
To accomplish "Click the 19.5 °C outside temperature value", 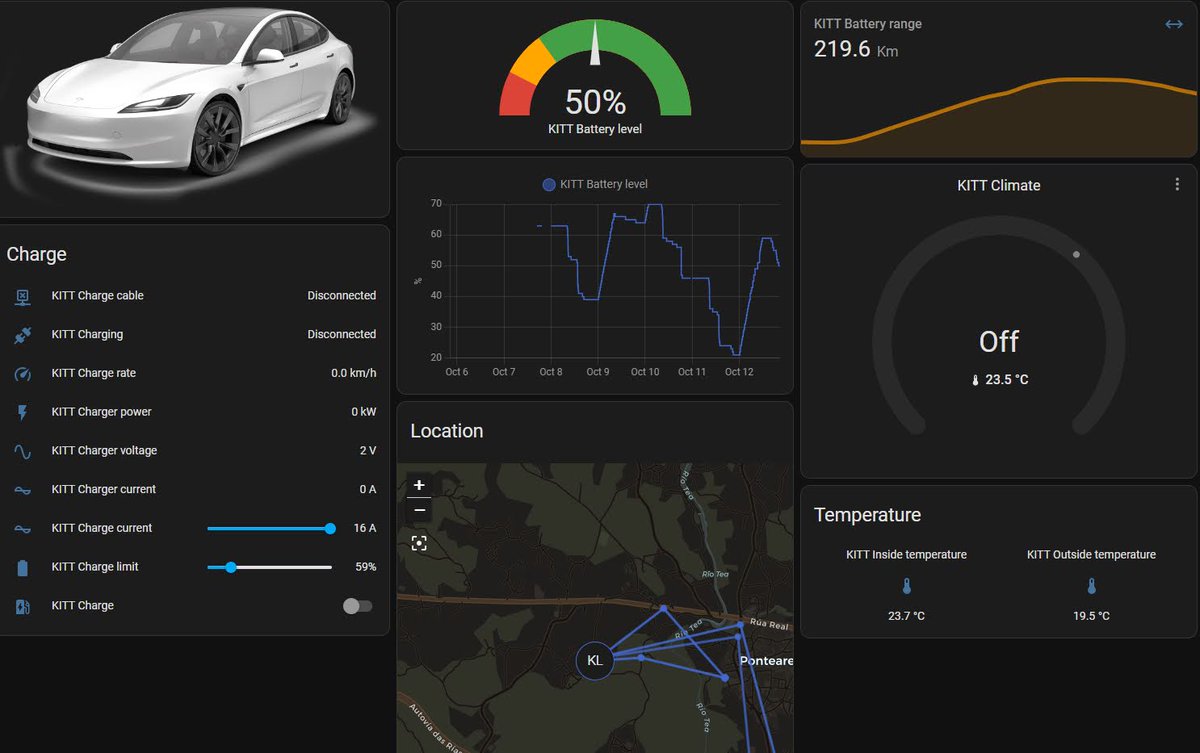I will 1091,616.
